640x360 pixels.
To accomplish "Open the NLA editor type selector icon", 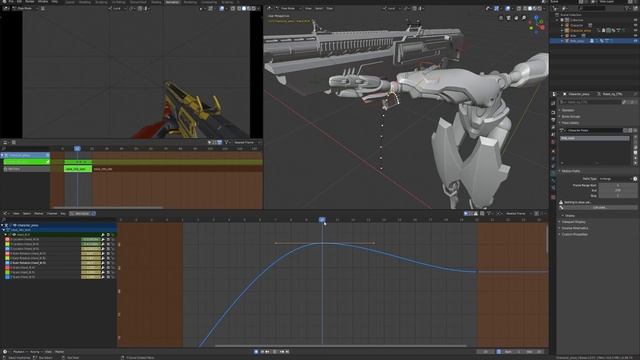I will click(6, 142).
